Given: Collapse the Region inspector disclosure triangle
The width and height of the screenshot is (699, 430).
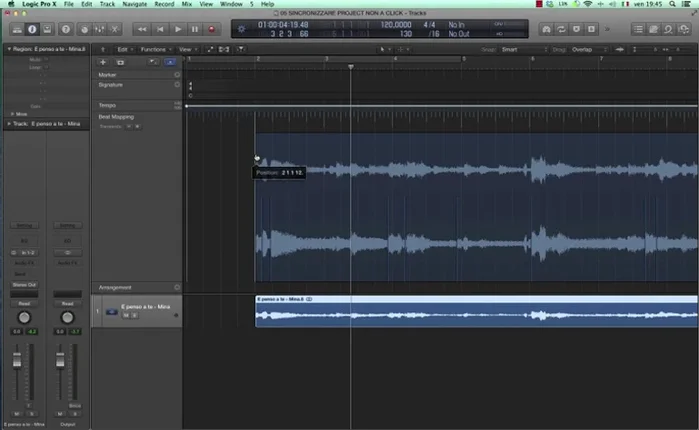Looking at the screenshot, I should click(x=8, y=48).
